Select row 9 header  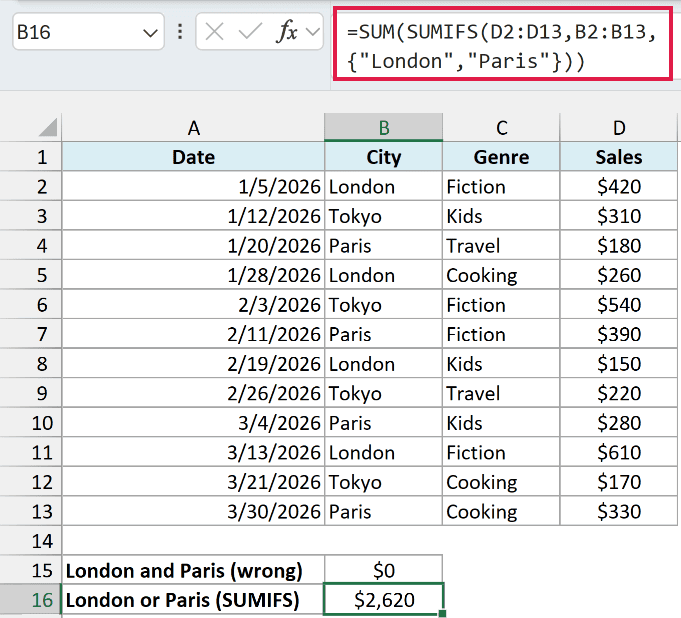[x=31, y=393]
